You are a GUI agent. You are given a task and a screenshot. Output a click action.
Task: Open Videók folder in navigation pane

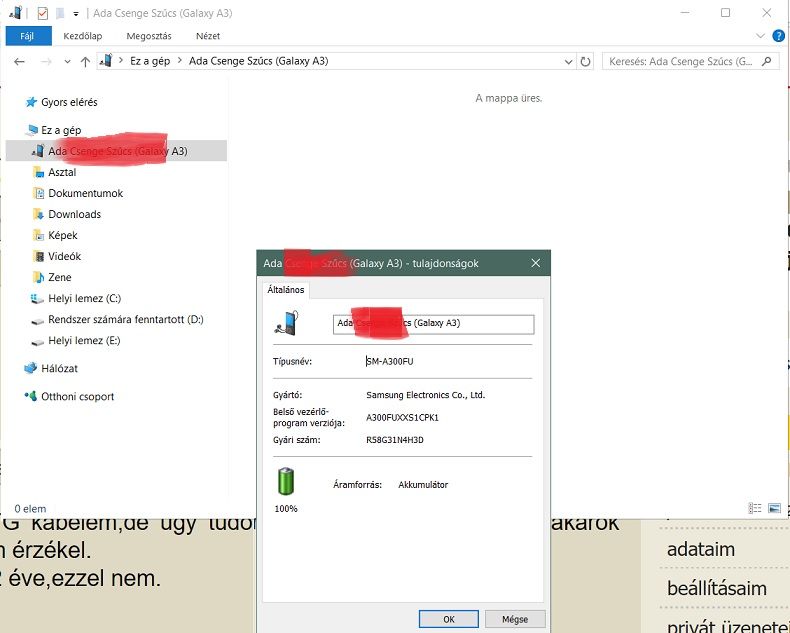(64, 257)
